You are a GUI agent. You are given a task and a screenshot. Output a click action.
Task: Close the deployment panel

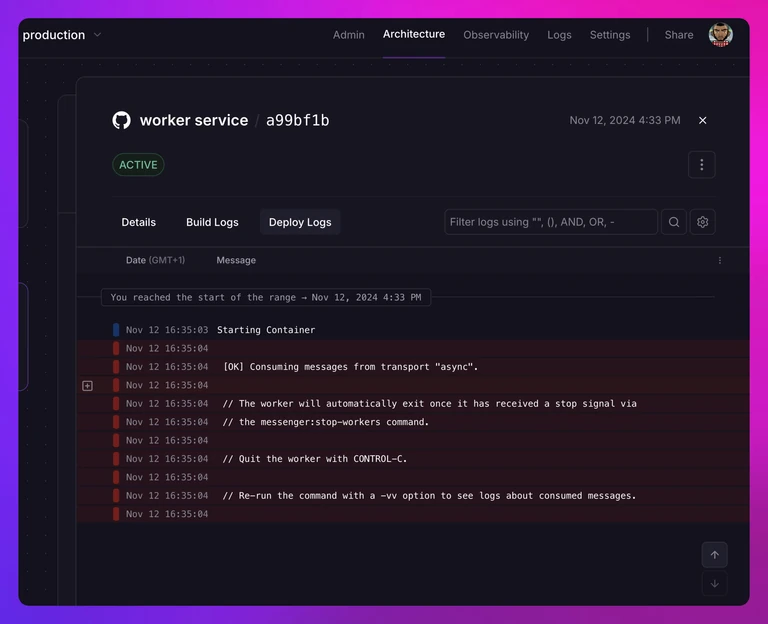702,120
